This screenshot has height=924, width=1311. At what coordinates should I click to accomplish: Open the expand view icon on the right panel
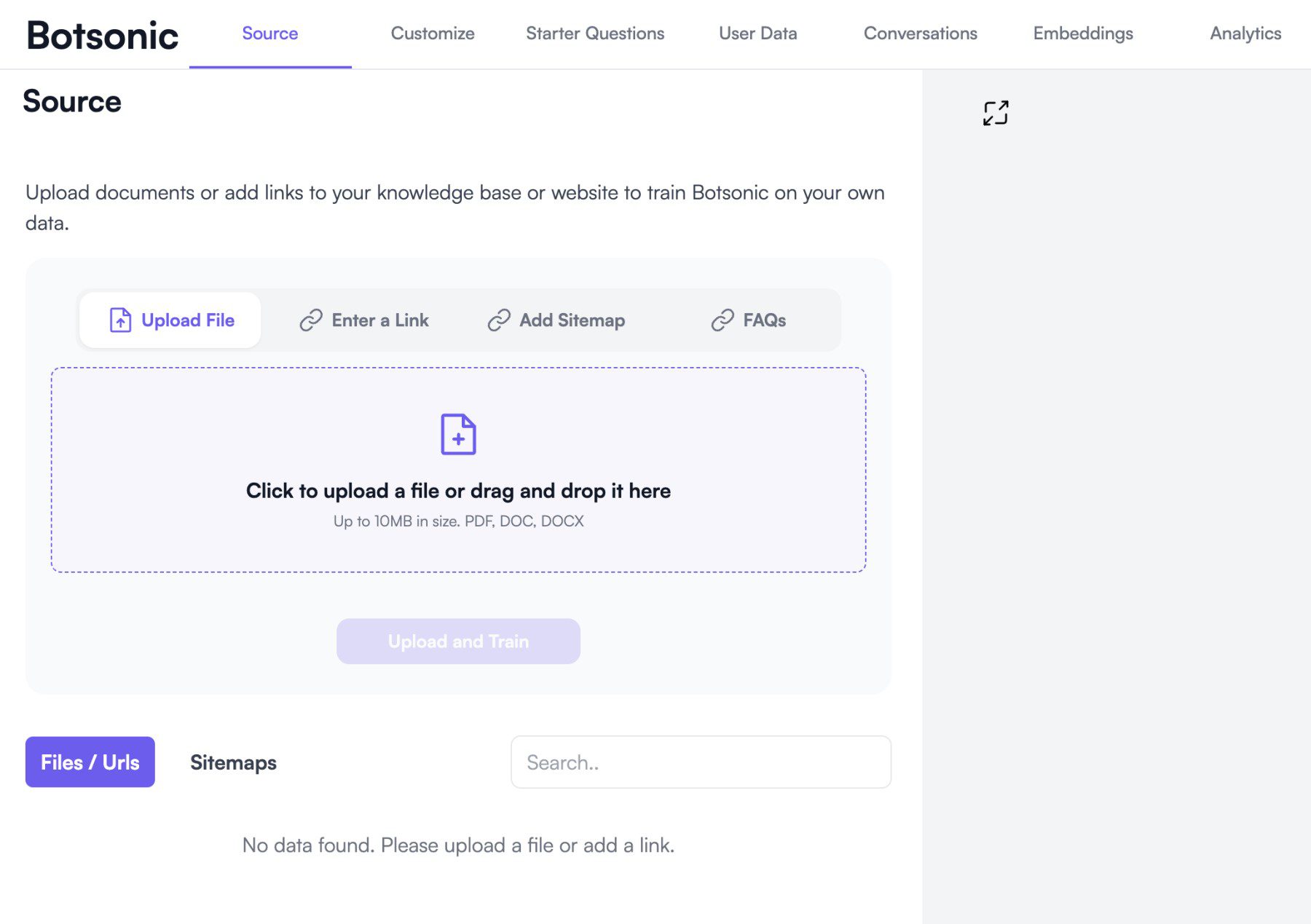(x=997, y=113)
